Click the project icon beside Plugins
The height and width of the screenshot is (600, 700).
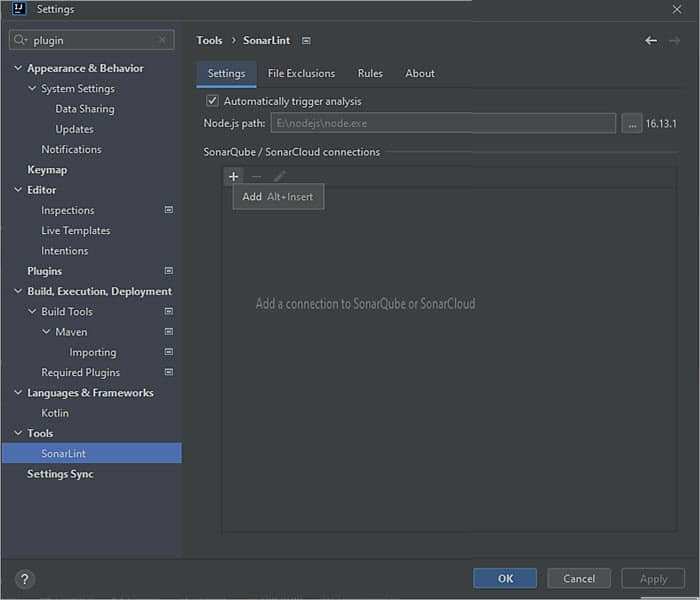[x=169, y=271]
